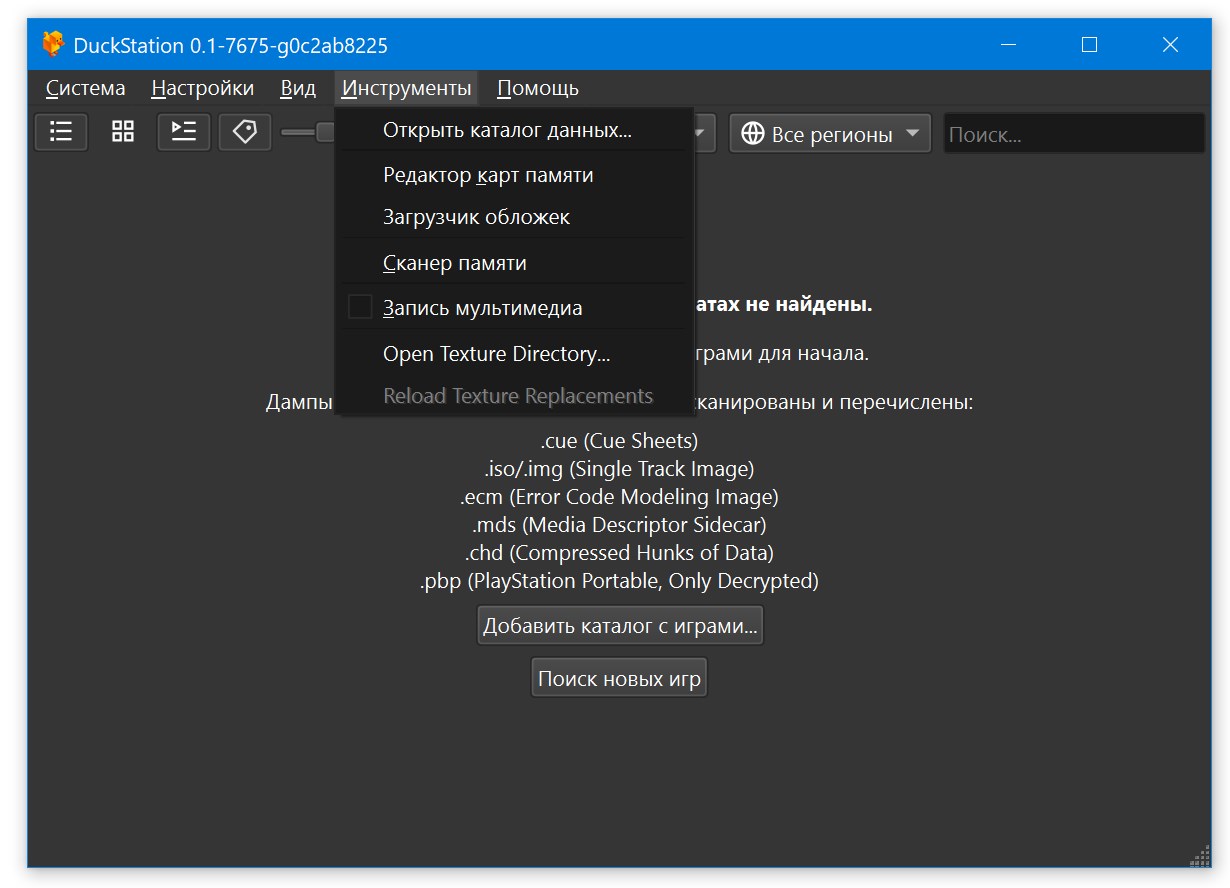Click the DuckStation logo in title bar
The image size is (1230, 888).
53,45
